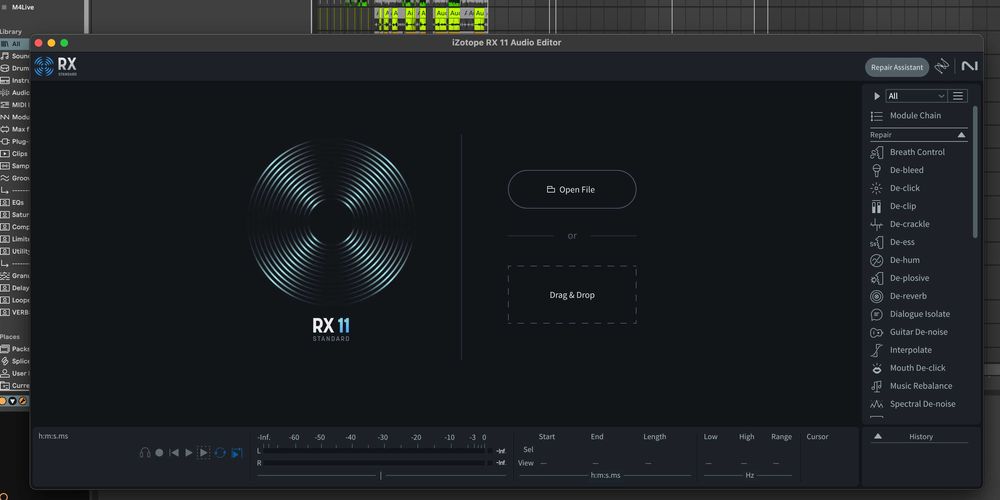Select the All category in Ableton library
Viewport: 1000px width, 500px height.
pos(15,44)
